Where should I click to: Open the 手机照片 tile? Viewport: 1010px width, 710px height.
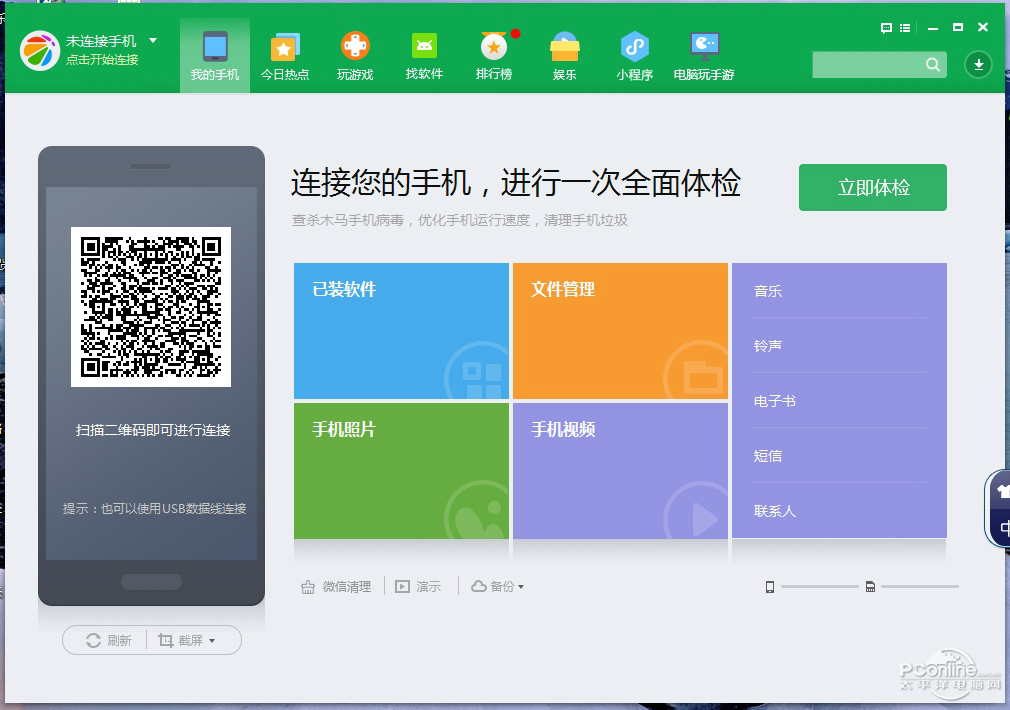pos(401,471)
